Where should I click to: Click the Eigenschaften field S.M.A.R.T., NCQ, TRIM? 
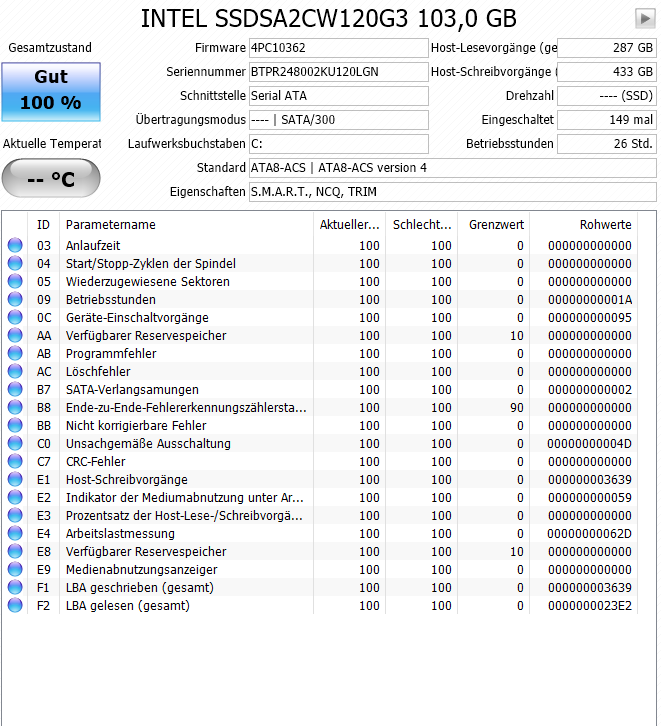pyautogui.click(x=453, y=192)
